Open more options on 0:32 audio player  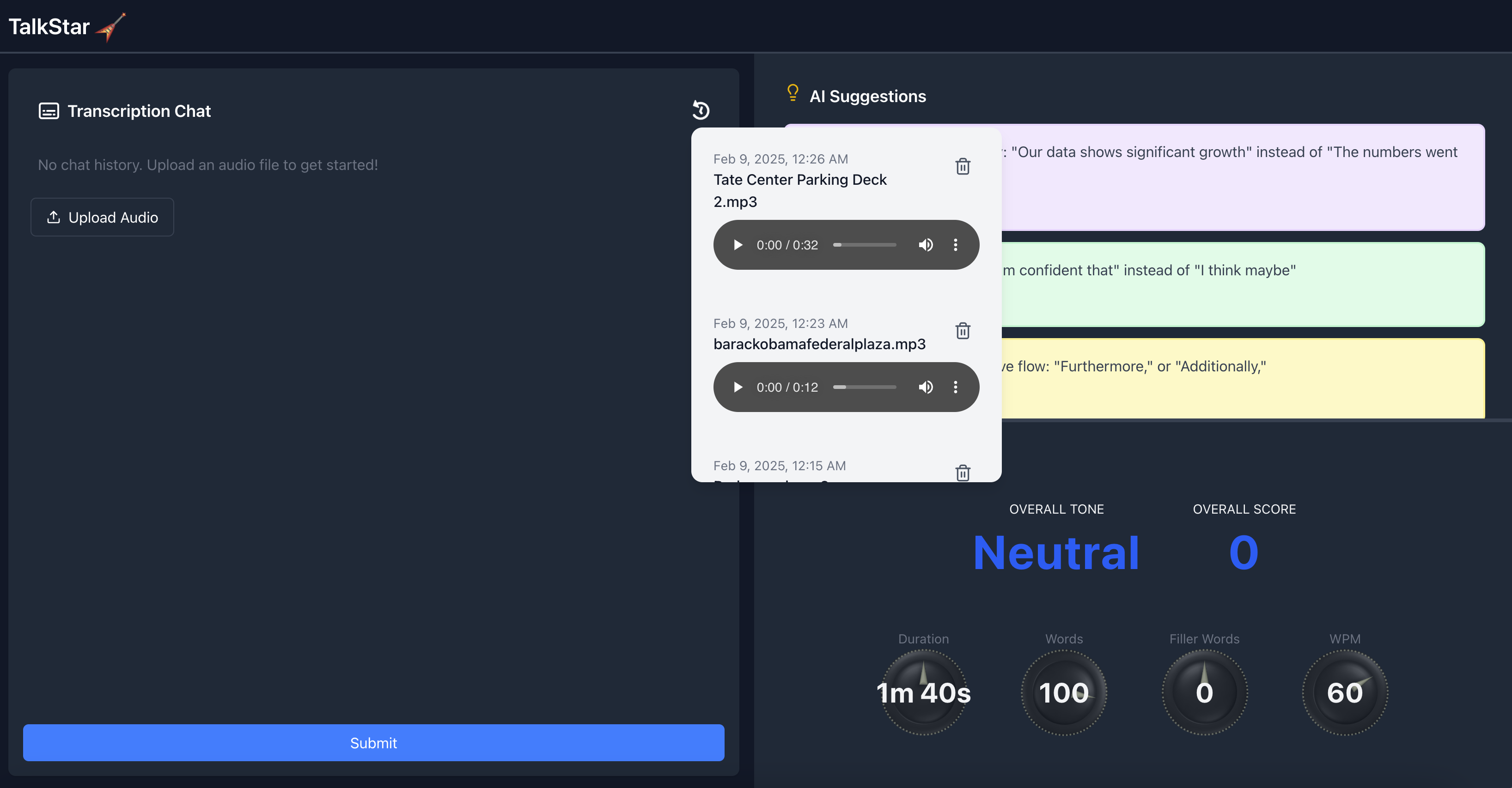956,245
